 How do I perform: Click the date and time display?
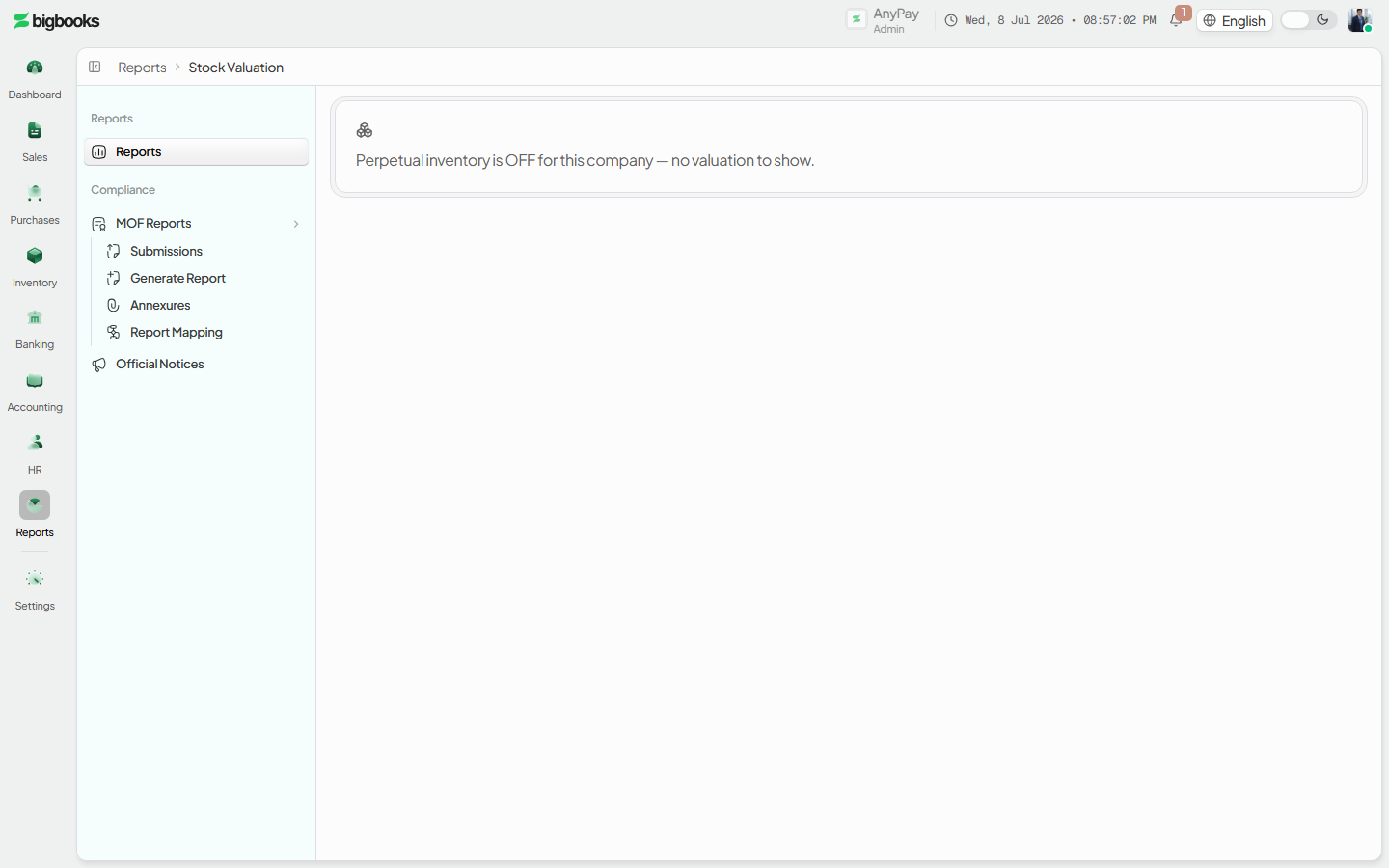[1060, 20]
